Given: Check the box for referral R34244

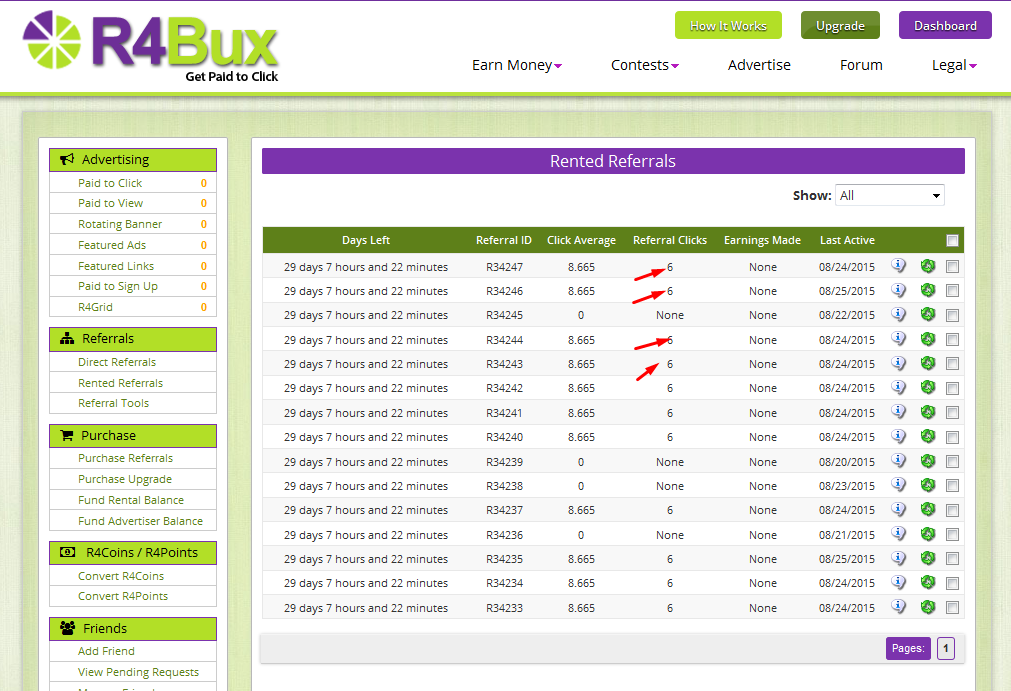Looking at the screenshot, I should (952, 339).
